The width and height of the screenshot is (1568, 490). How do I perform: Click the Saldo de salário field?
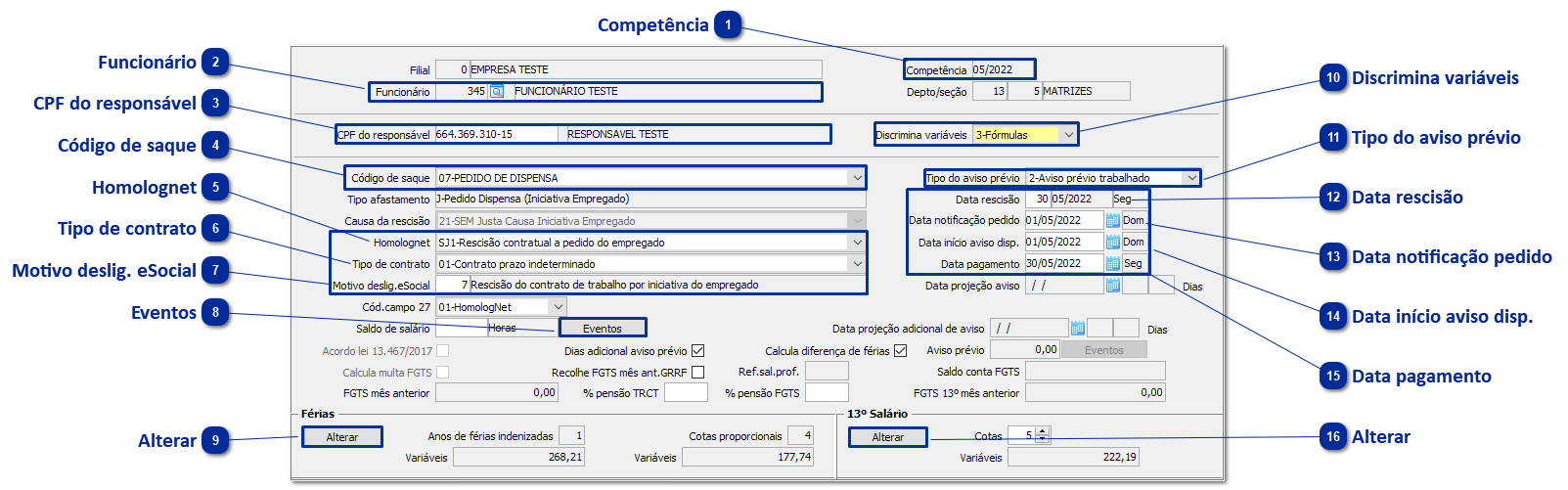462,329
